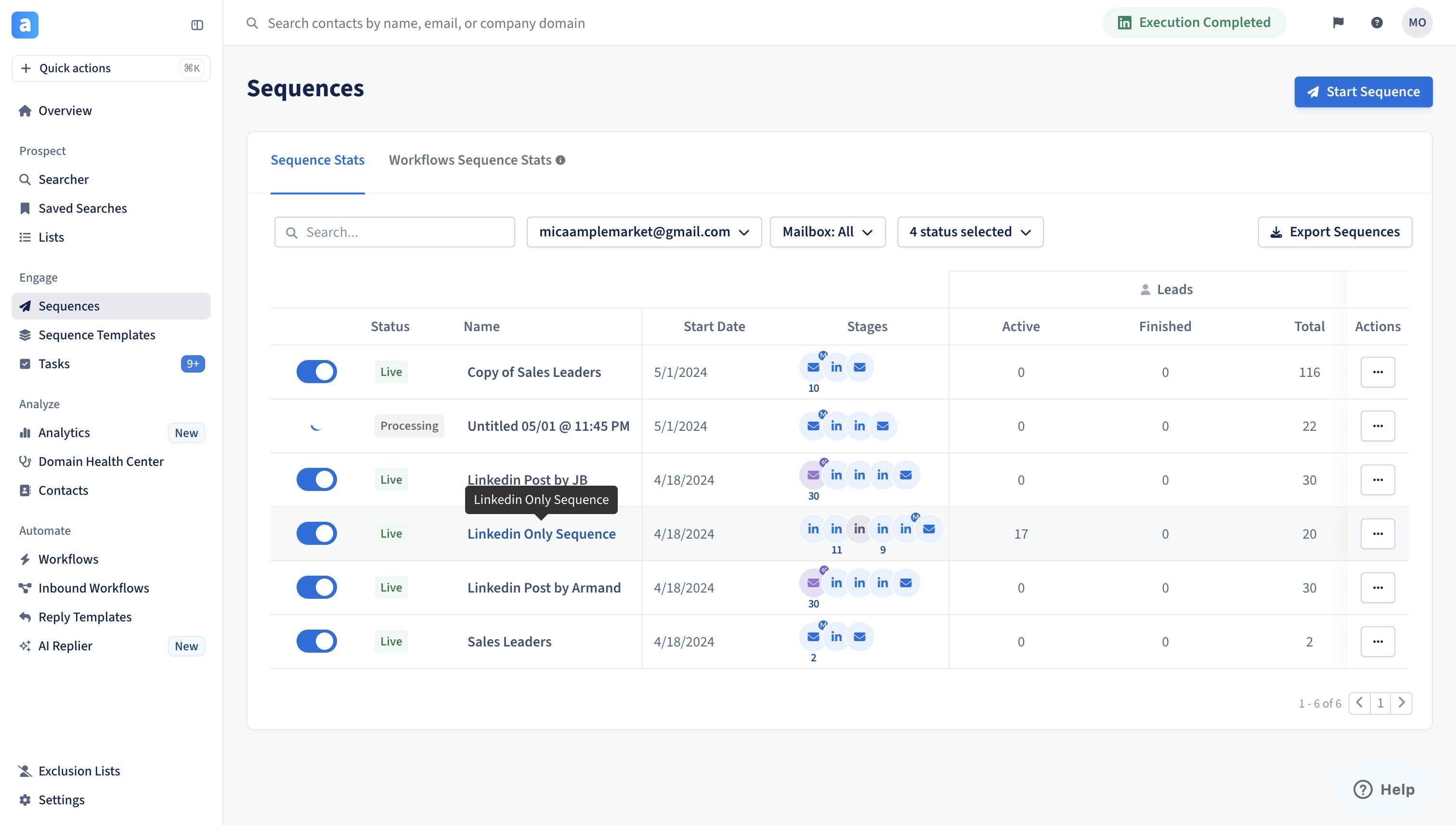1456x825 pixels.
Task: Open the help question mark icon
Action: tap(1376, 23)
